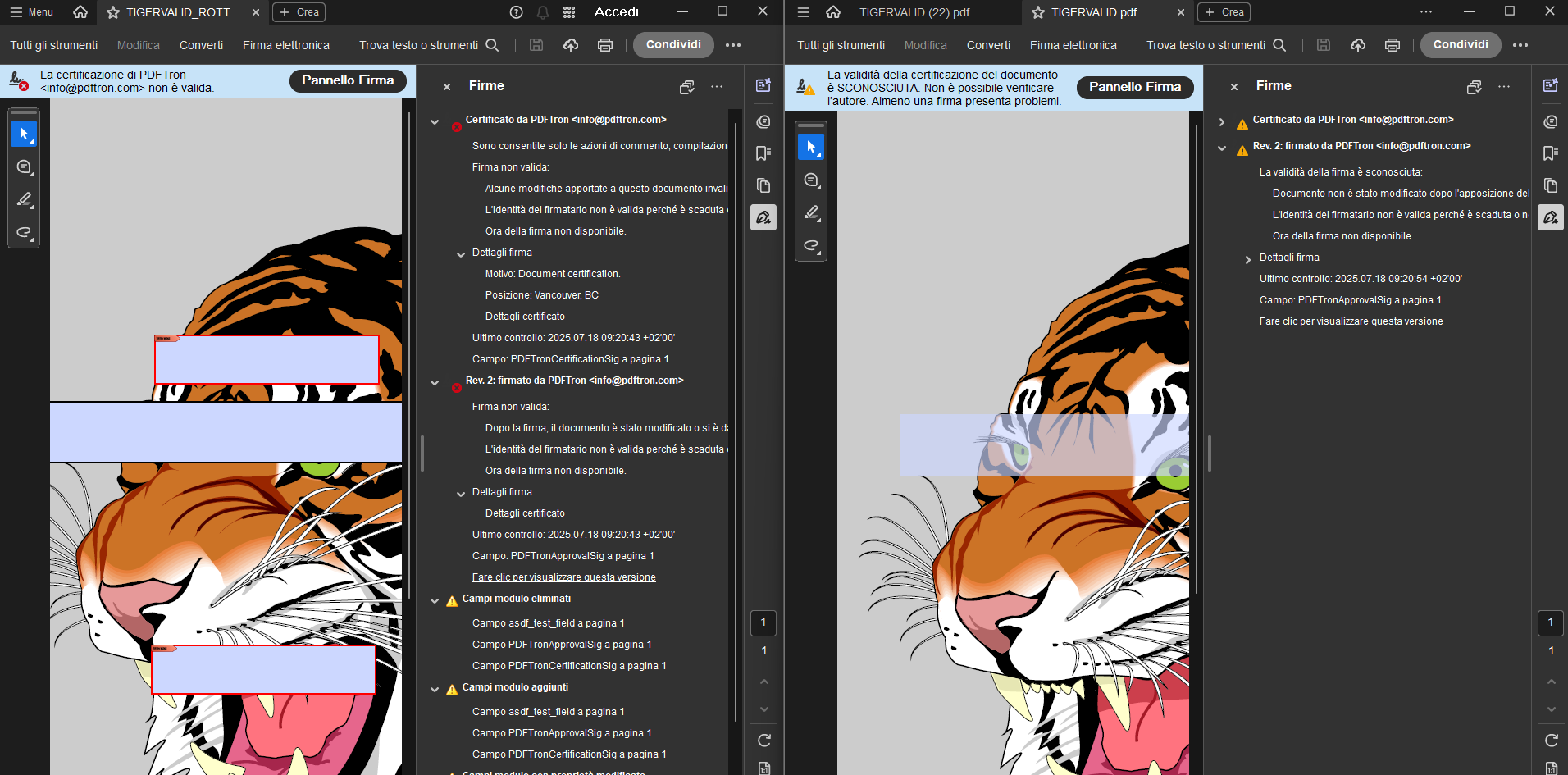Select Motivo: Document certification row

[x=553, y=274]
